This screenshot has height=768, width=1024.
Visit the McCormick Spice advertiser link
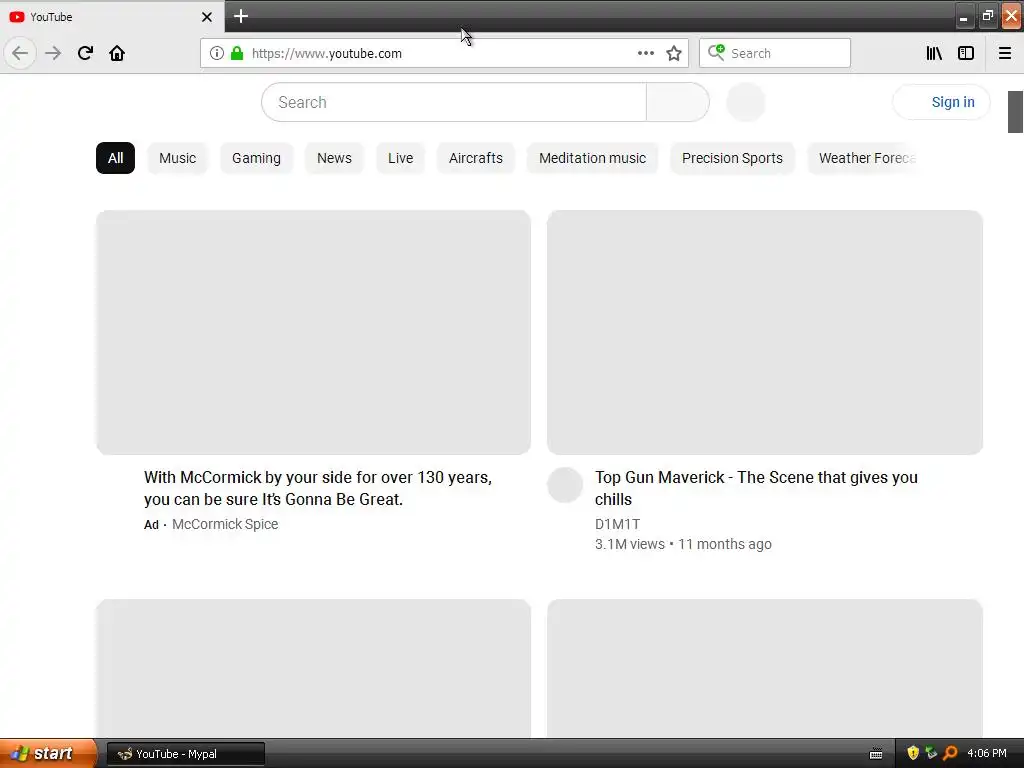click(x=225, y=524)
